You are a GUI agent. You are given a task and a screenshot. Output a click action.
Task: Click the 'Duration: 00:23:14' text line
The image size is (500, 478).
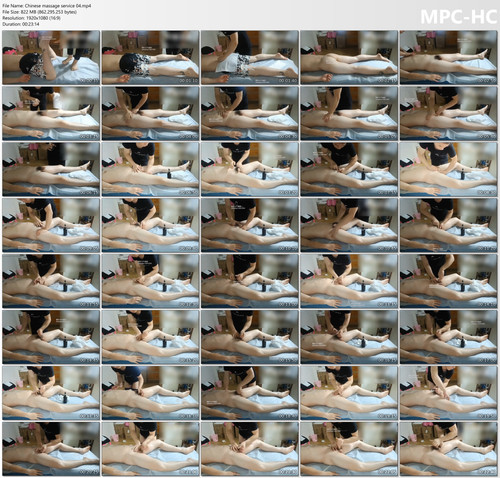(21, 24)
